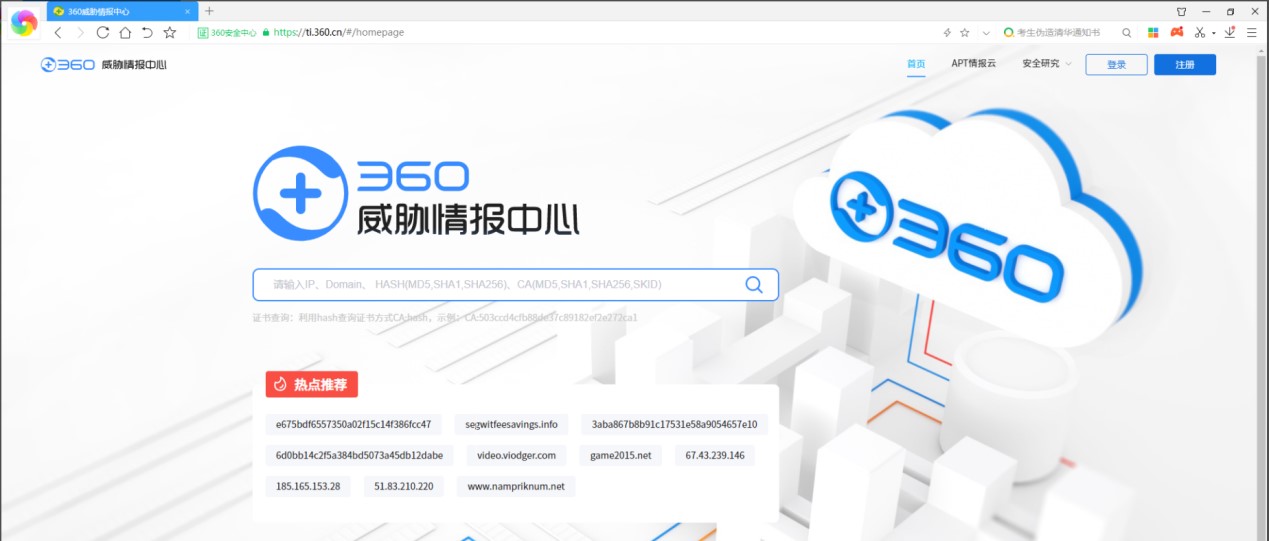Click the magnifier in the browser search box
Viewport: 1269px width, 541px height.
1127,32
